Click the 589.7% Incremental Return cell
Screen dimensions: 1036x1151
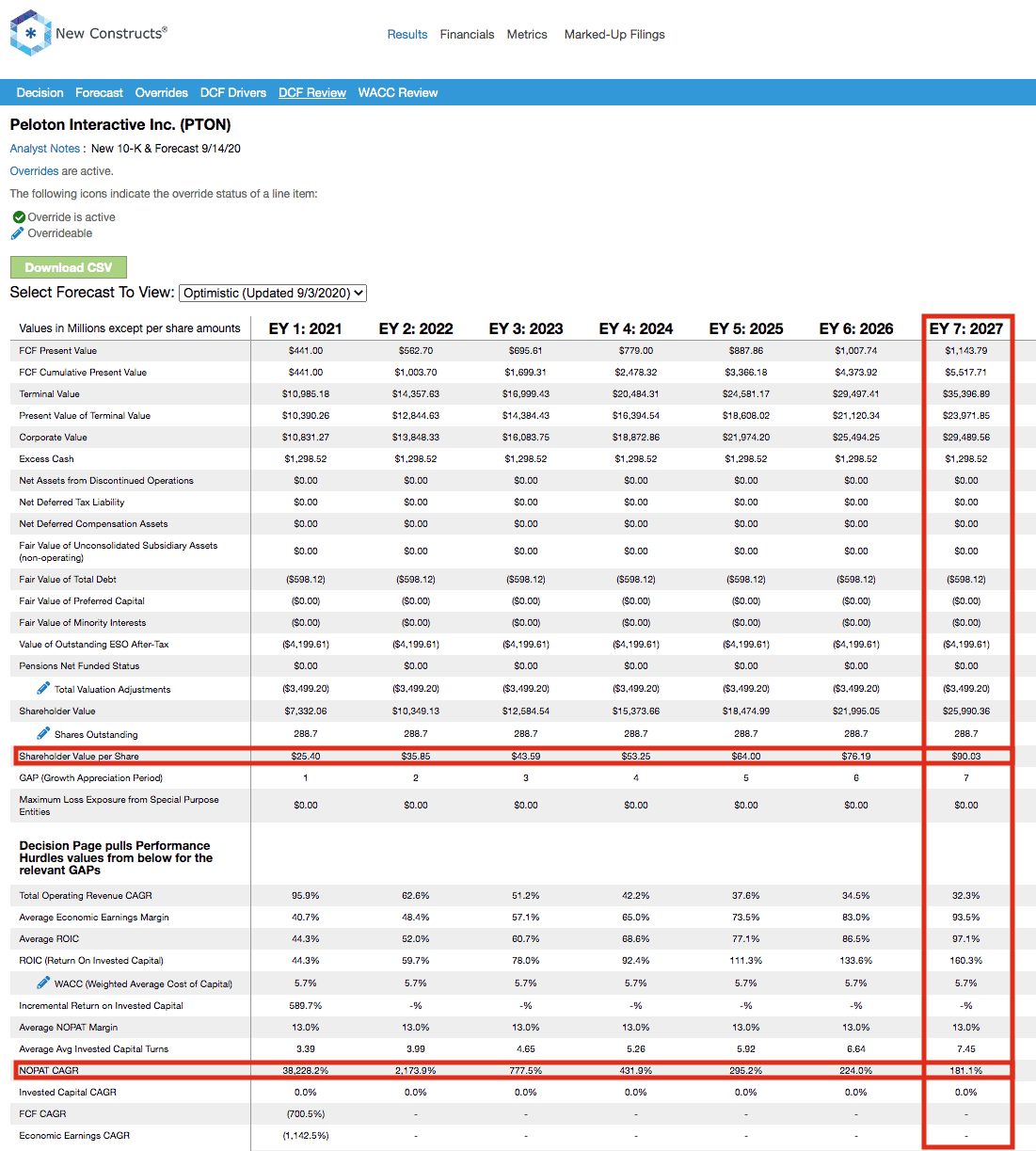[306, 1006]
